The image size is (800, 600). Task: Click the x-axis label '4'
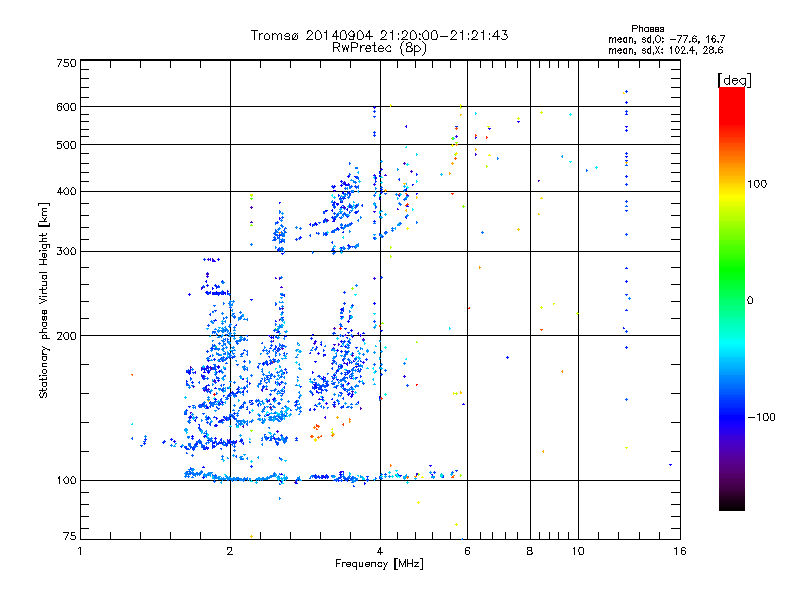coord(380,551)
